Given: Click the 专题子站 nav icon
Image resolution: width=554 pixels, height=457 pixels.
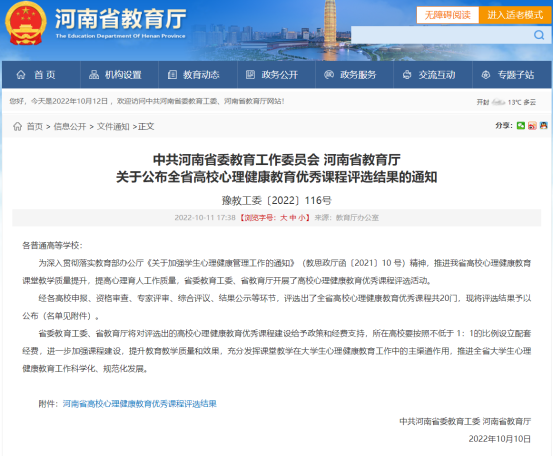Looking at the screenshot, I should 486,75.
